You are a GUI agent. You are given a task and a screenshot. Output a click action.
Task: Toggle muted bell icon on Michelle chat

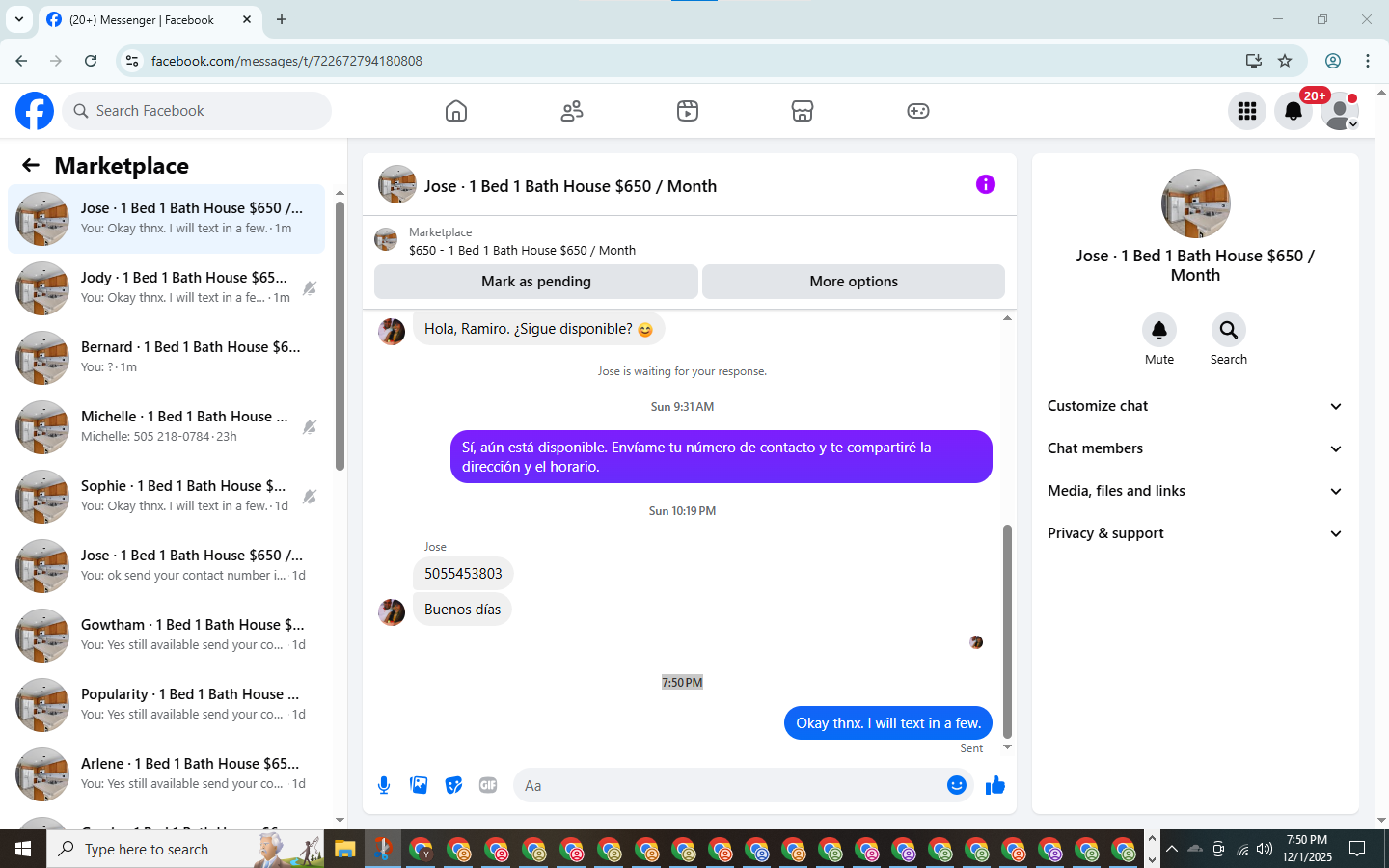click(310, 427)
